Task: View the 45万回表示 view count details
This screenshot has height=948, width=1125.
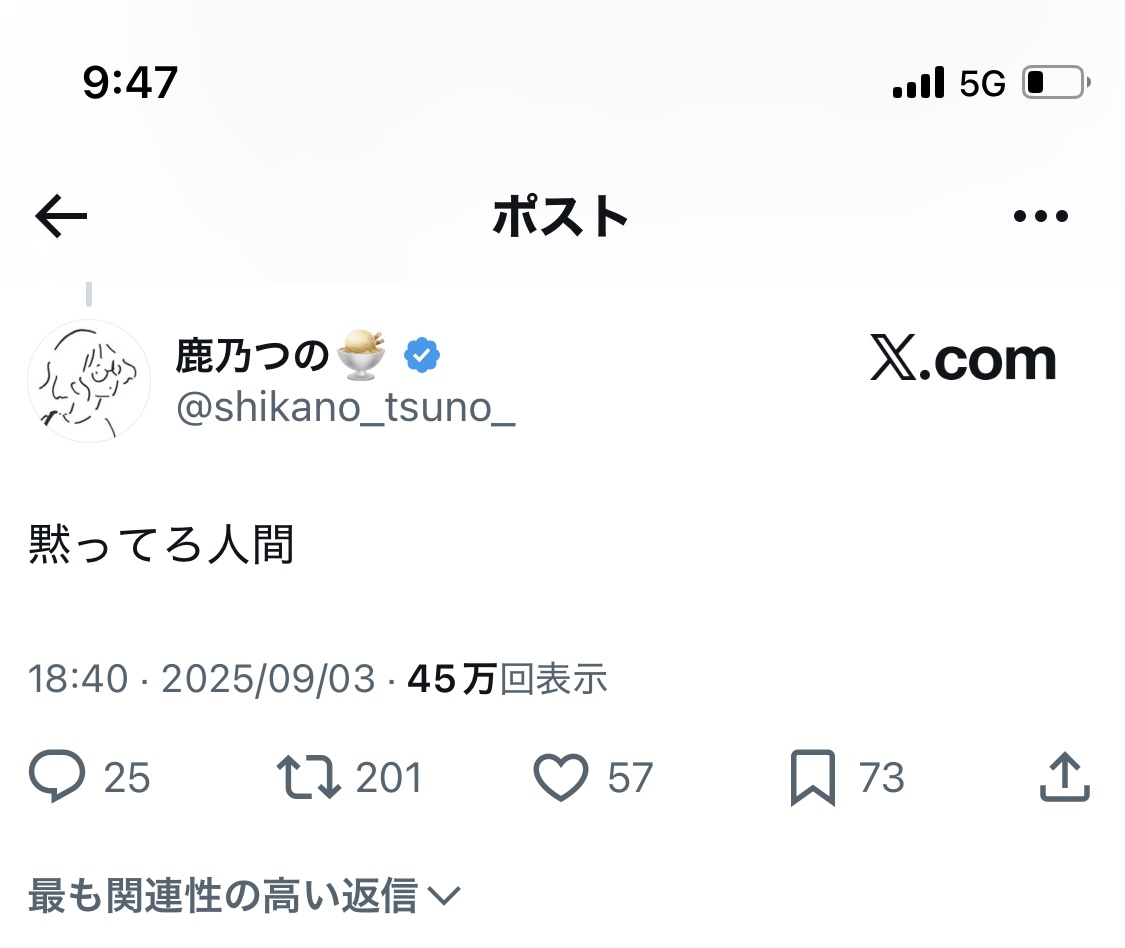Action: pyautogui.click(x=507, y=680)
